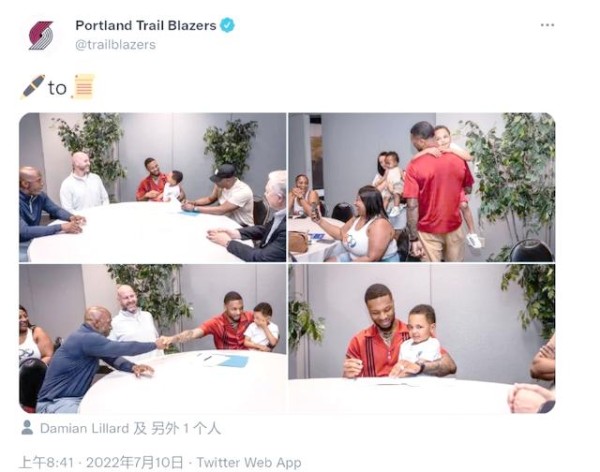Click the word 'to' in tweet text

click(57, 88)
